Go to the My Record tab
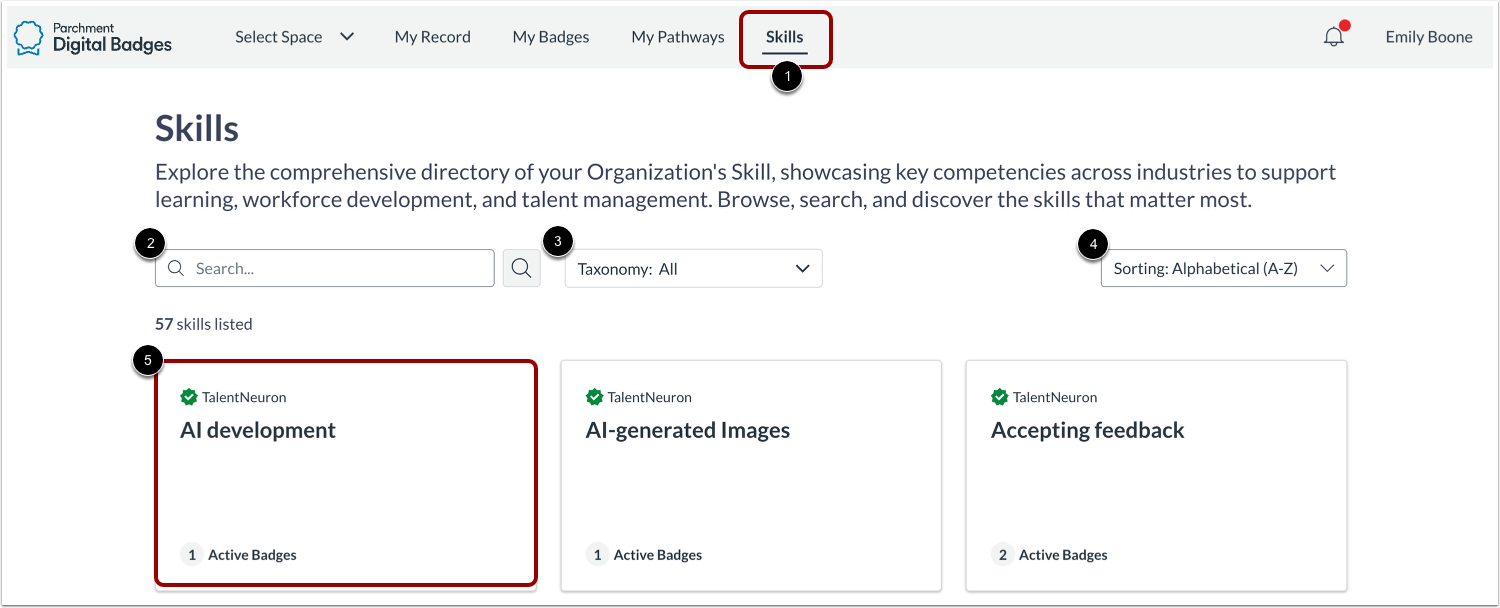The width and height of the screenshot is (1500, 608). [x=432, y=37]
